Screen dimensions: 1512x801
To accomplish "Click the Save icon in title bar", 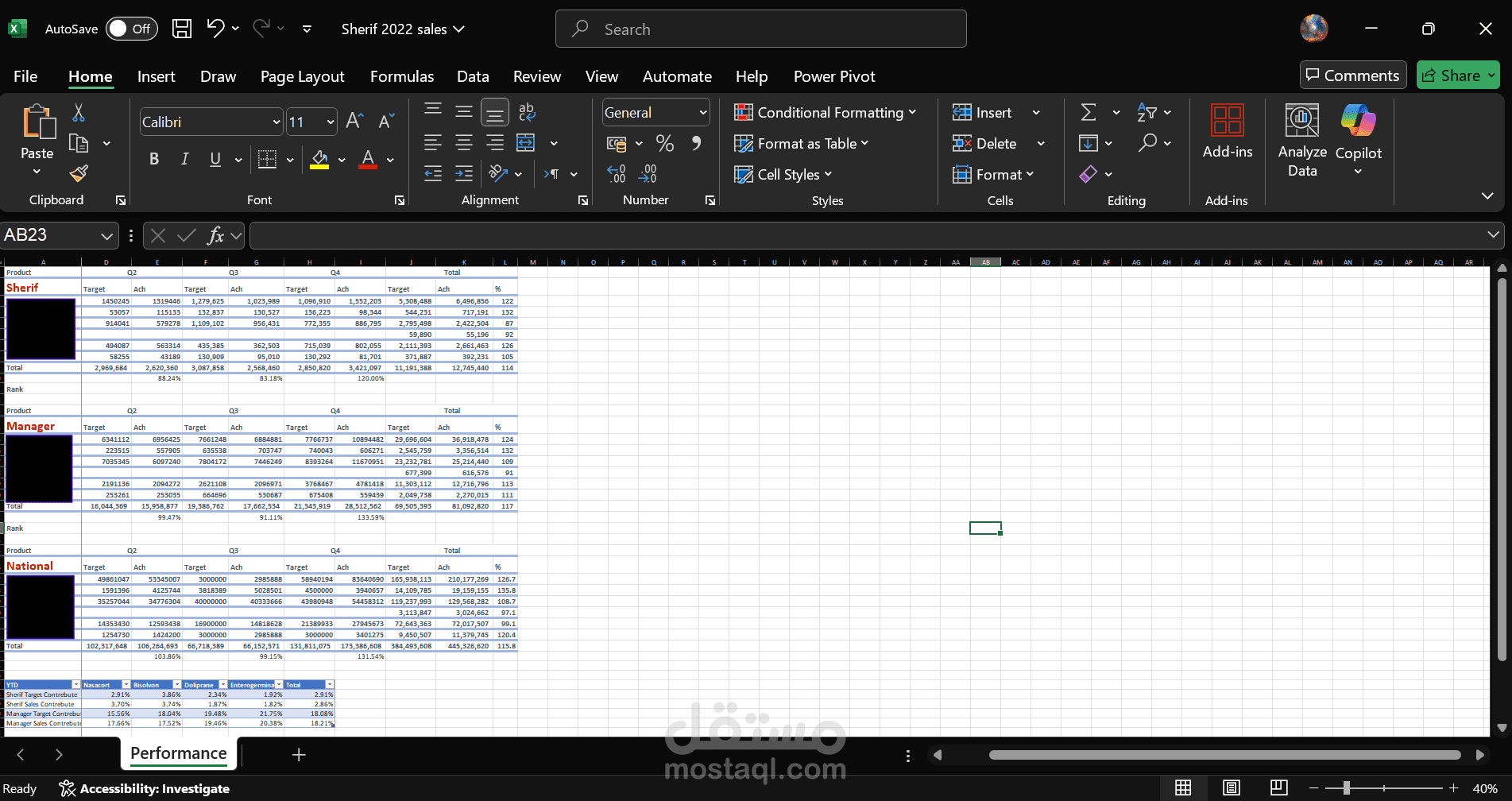I will (182, 29).
